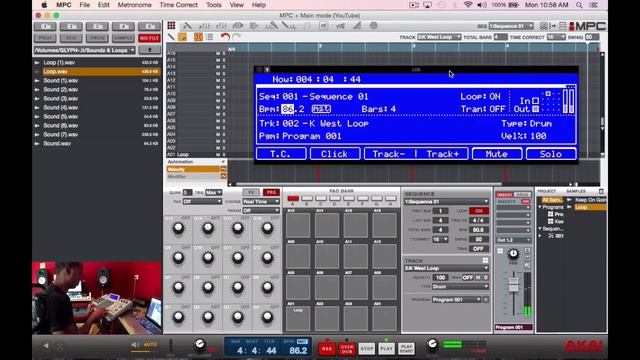
Task: Toggle AUTO audition in transport bar
Action: (150, 345)
